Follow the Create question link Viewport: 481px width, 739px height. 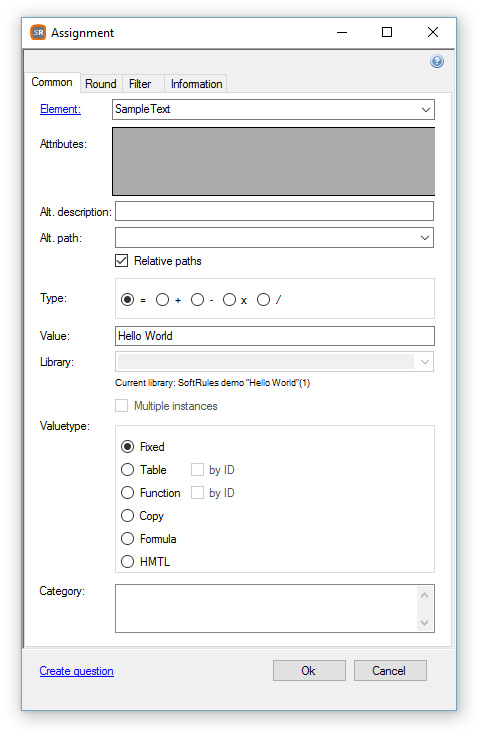pyautogui.click(x=76, y=671)
